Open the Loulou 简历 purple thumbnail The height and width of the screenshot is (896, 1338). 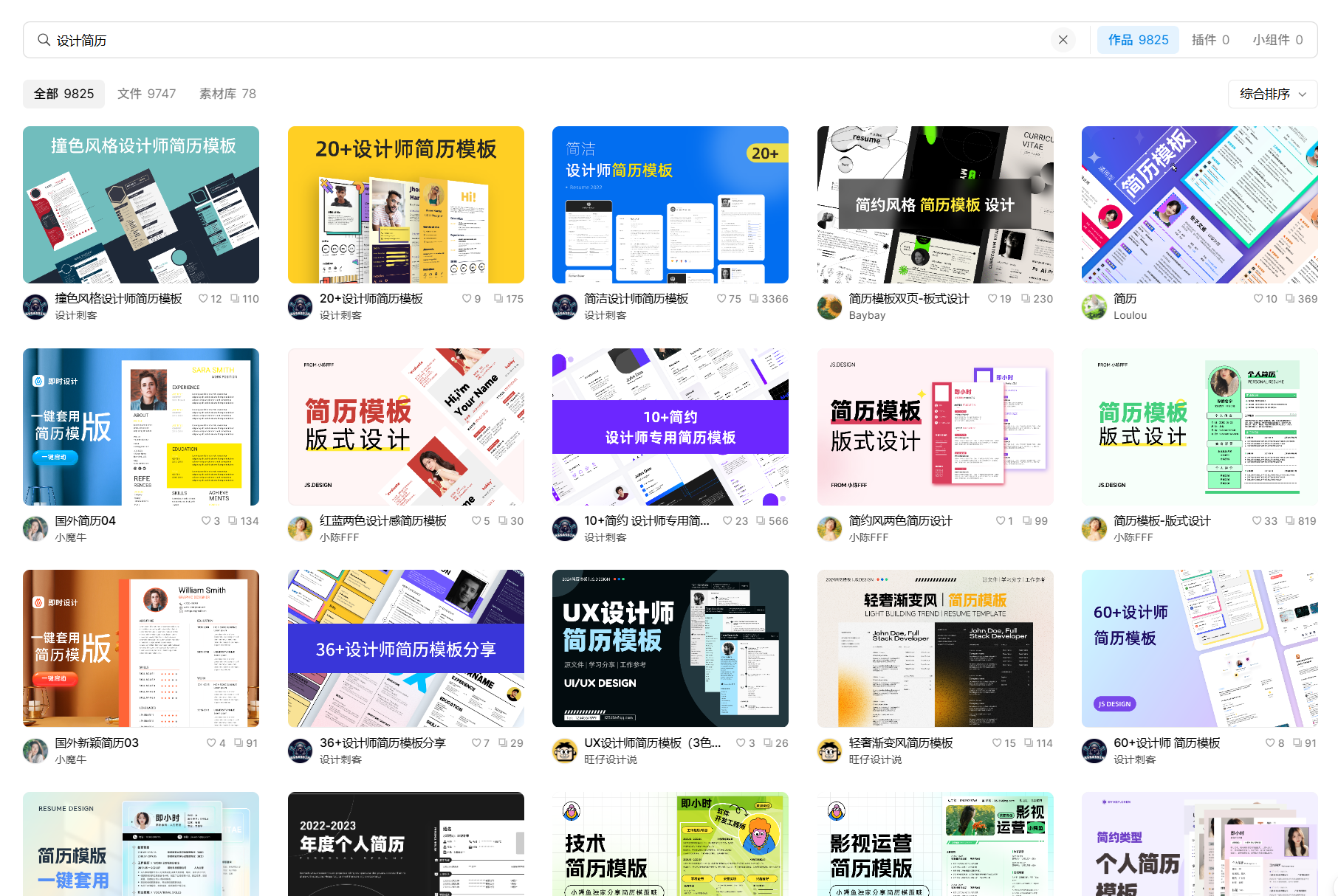pyautogui.click(x=1200, y=204)
